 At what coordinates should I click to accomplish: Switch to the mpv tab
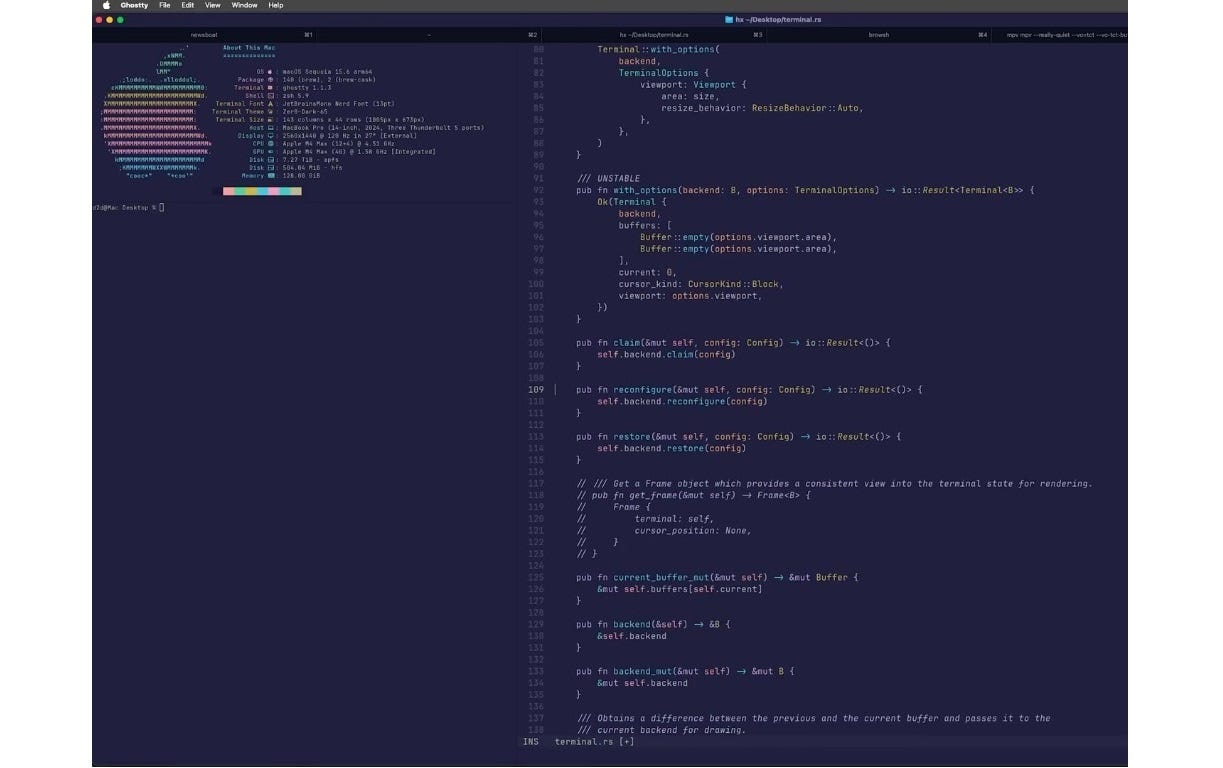point(1061,35)
